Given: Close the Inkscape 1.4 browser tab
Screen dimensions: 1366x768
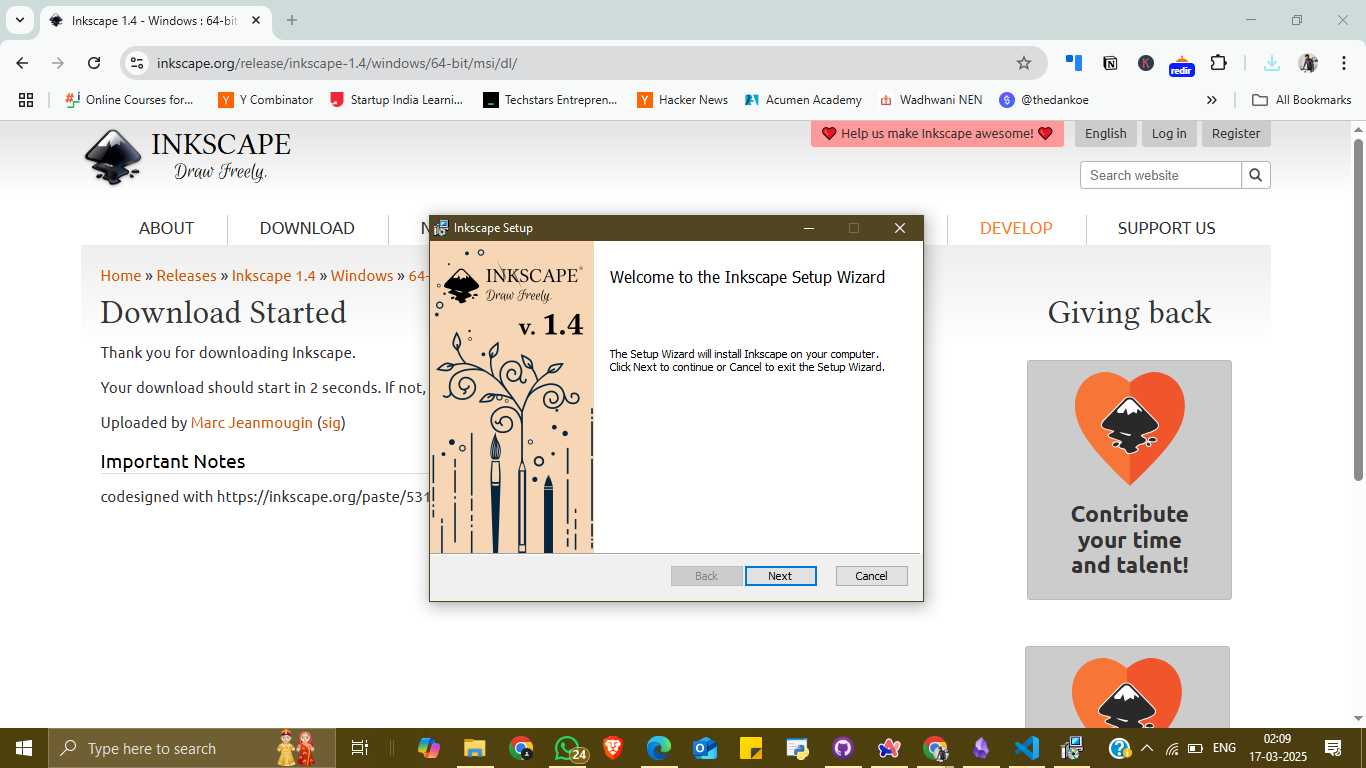Looking at the screenshot, I should tap(255, 20).
